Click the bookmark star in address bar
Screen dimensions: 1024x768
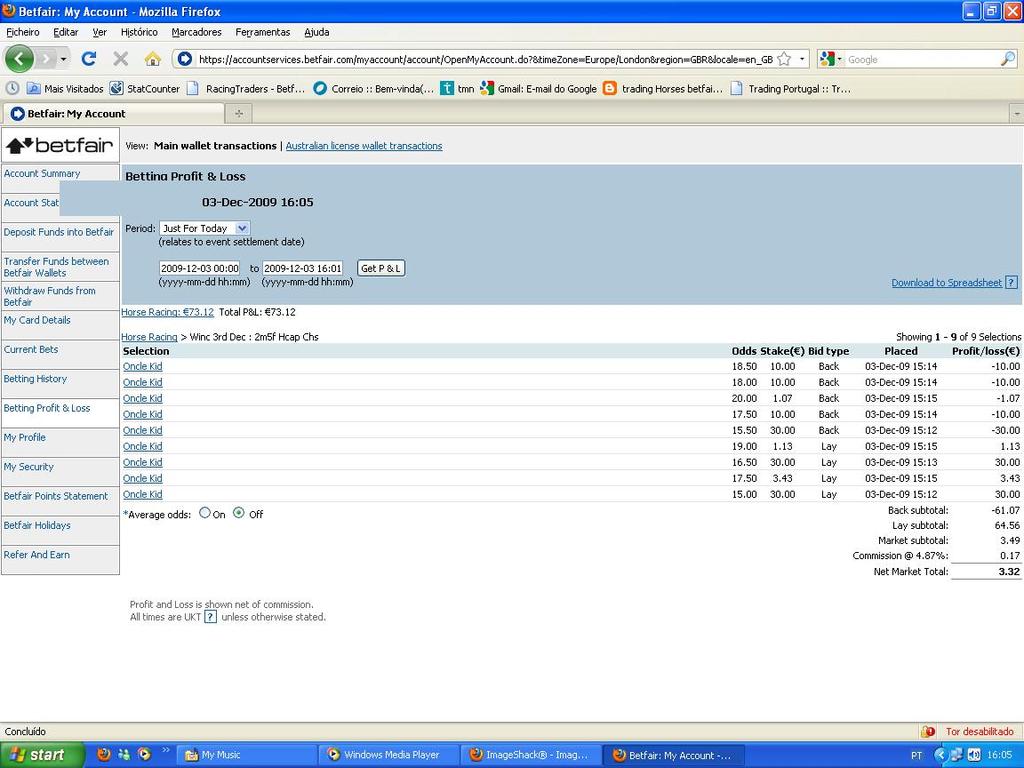click(784, 59)
